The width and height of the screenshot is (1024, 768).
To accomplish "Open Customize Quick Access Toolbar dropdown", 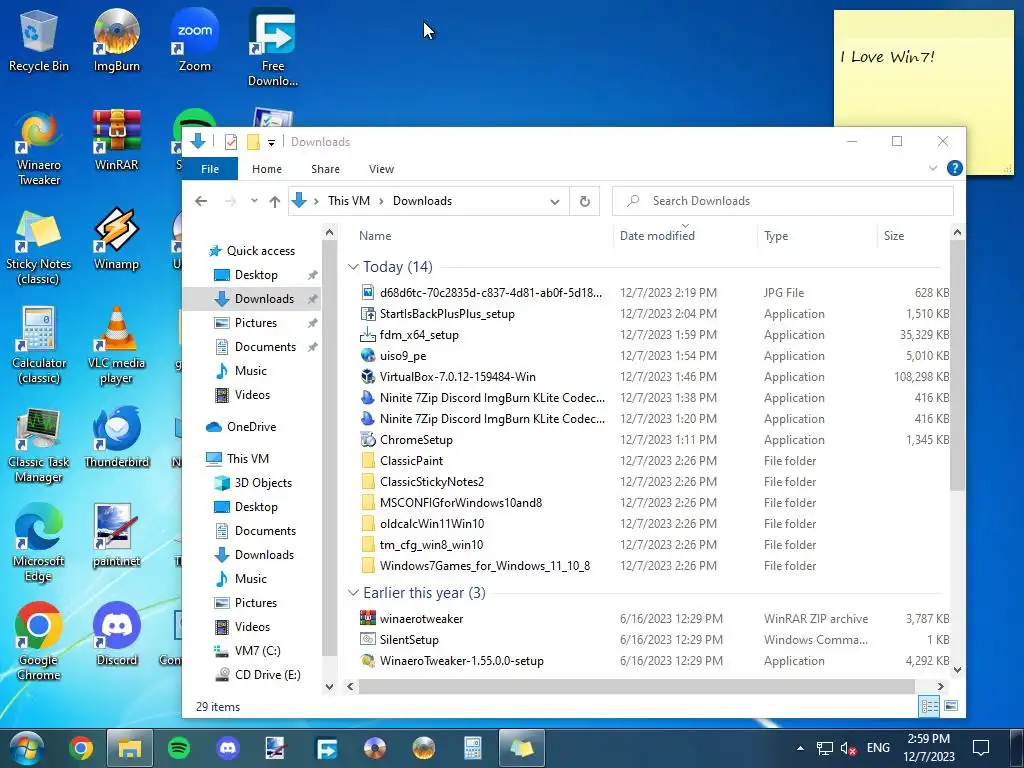I will (x=271, y=142).
